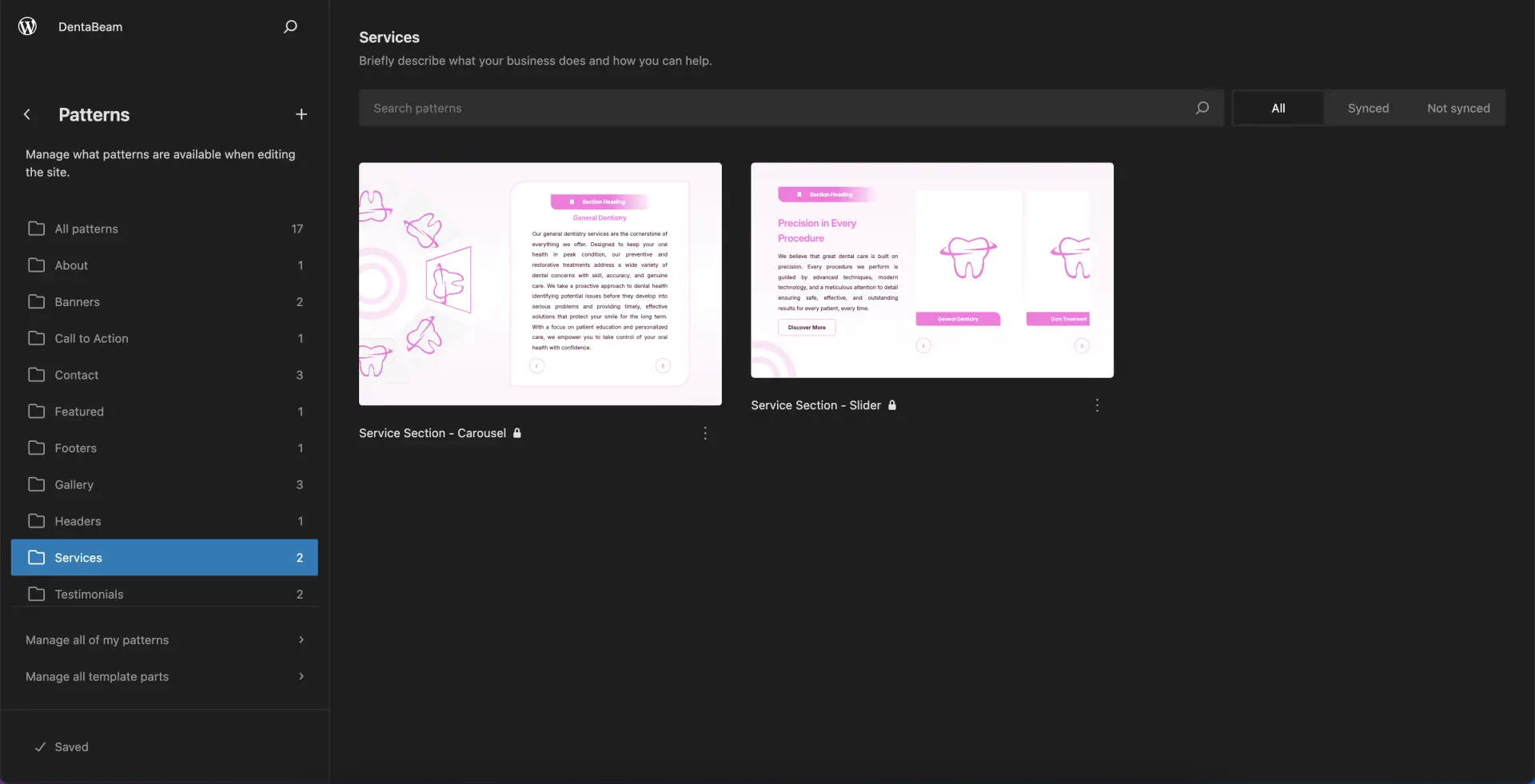Click the Services page heading
This screenshot has height=784, width=1535.
coord(389,38)
